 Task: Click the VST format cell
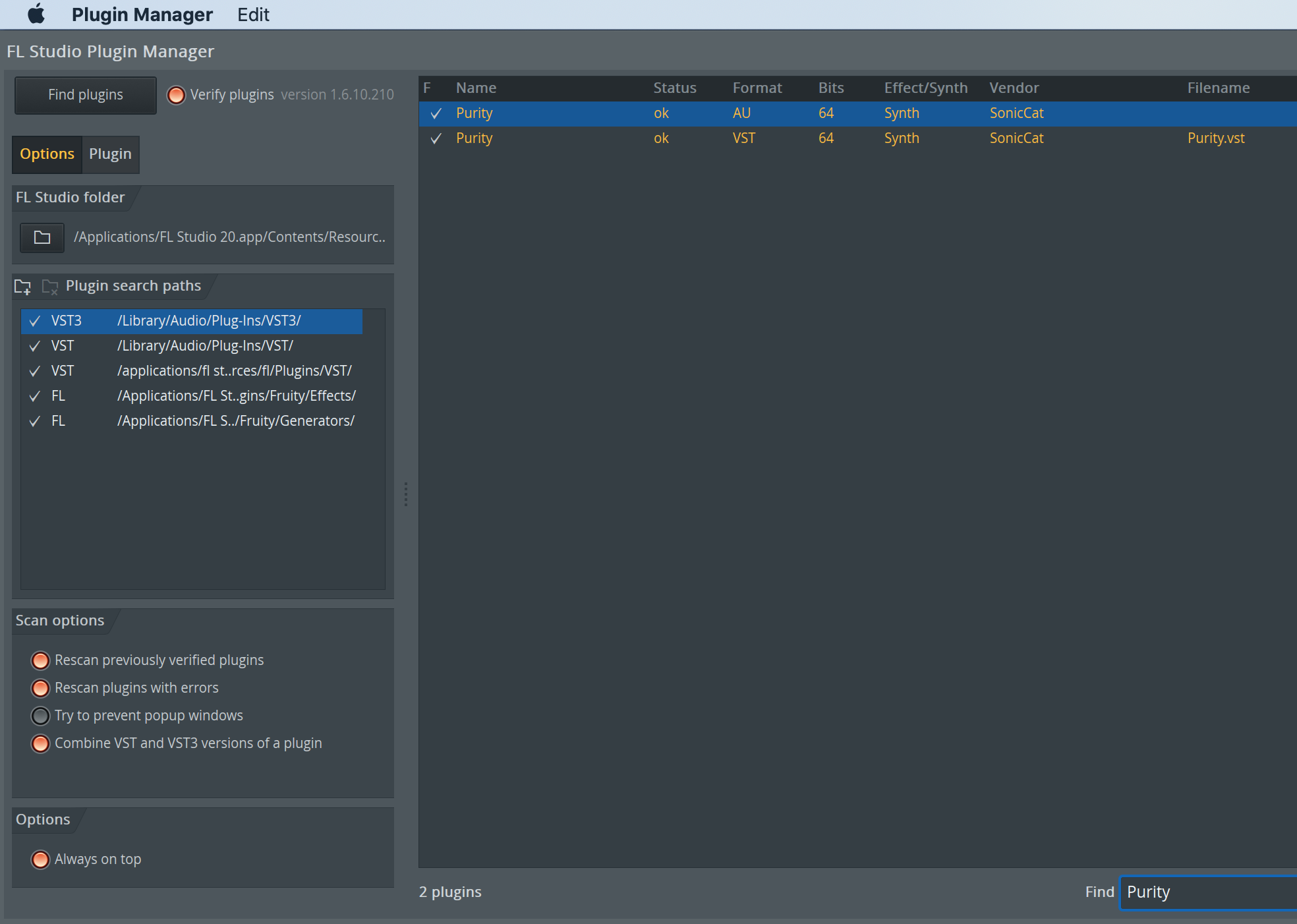744,138
